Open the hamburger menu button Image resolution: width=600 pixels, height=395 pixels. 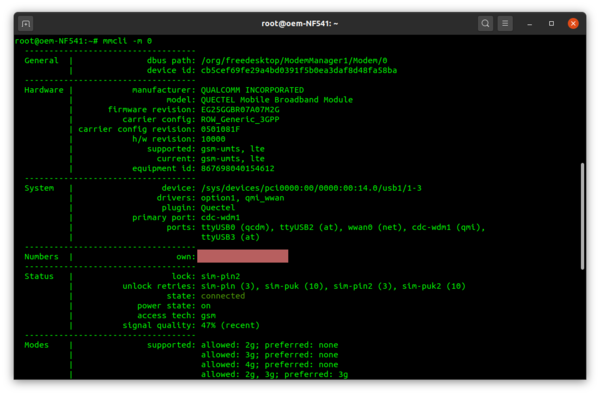505,24
